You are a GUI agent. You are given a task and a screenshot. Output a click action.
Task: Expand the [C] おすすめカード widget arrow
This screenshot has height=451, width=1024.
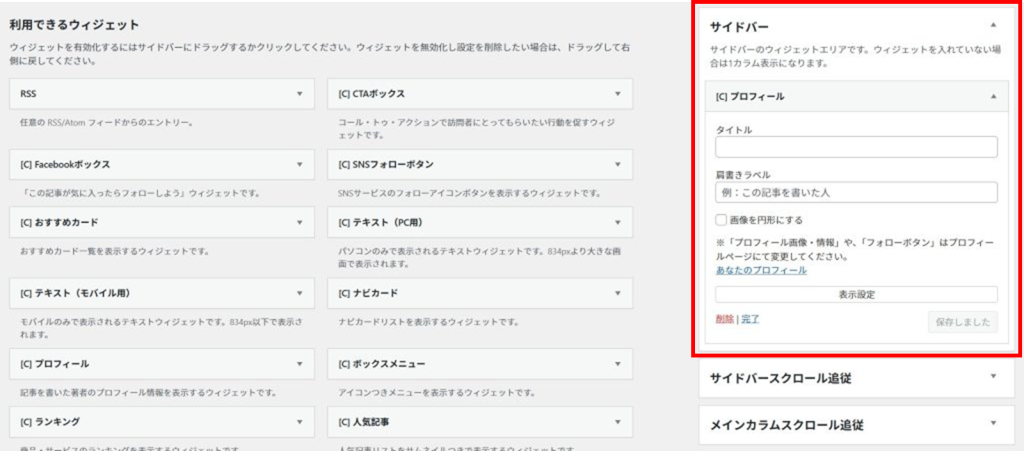pos(299,221)
